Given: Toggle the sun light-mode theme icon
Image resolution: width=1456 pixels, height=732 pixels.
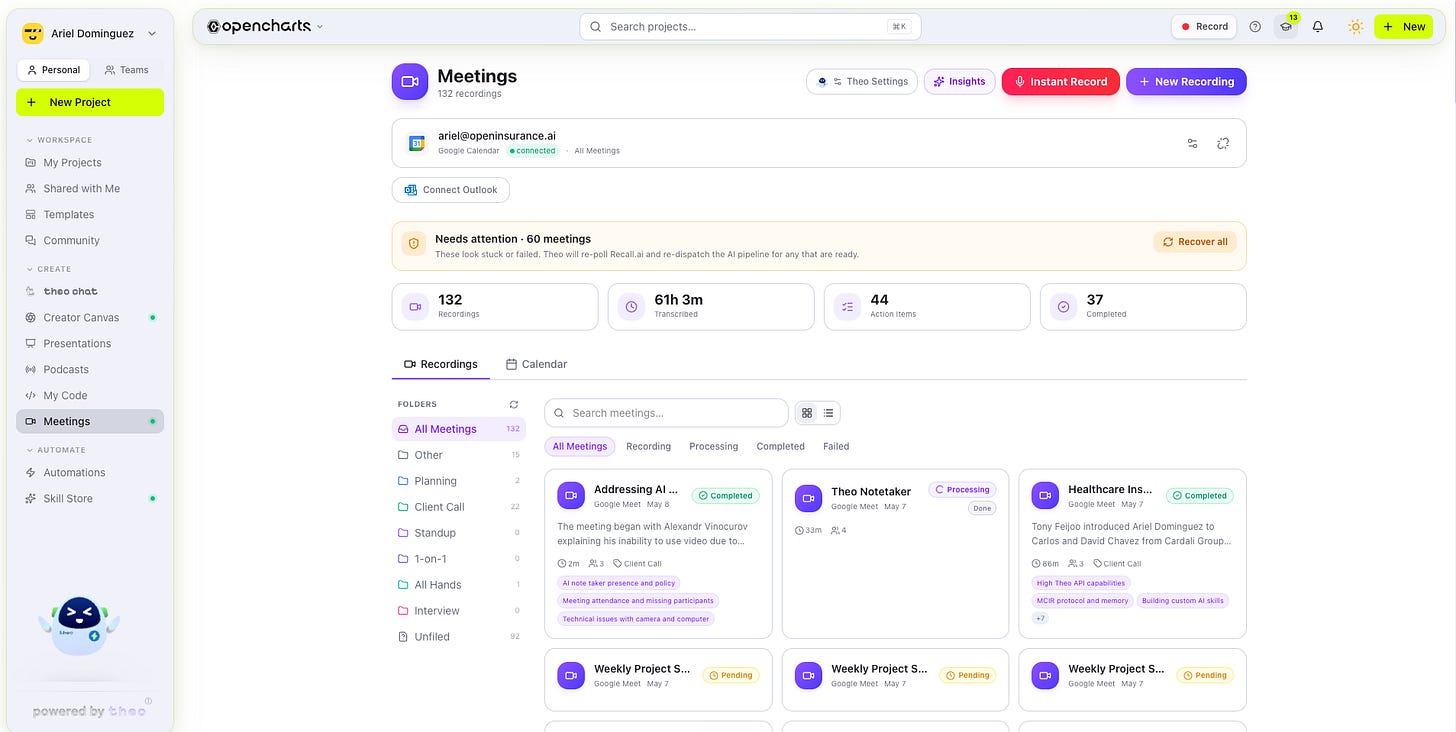Looking at the screenshot, I should (1355, 27).
